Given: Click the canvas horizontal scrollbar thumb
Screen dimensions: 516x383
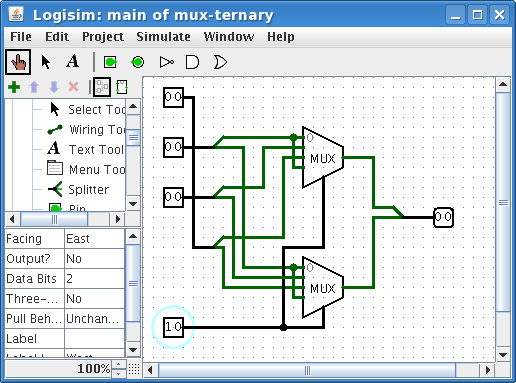Looking at the screenshot, I should [x=307, y=370].
